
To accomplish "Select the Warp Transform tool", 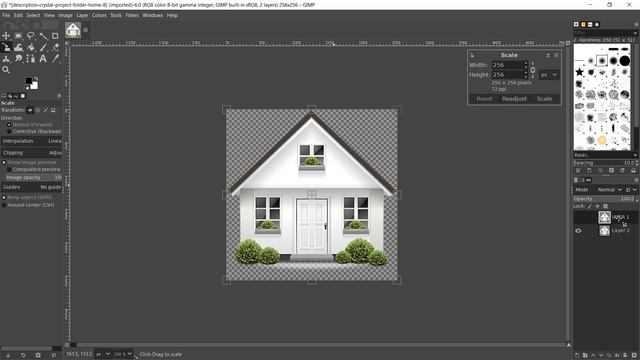I will (x=18, y=47).
